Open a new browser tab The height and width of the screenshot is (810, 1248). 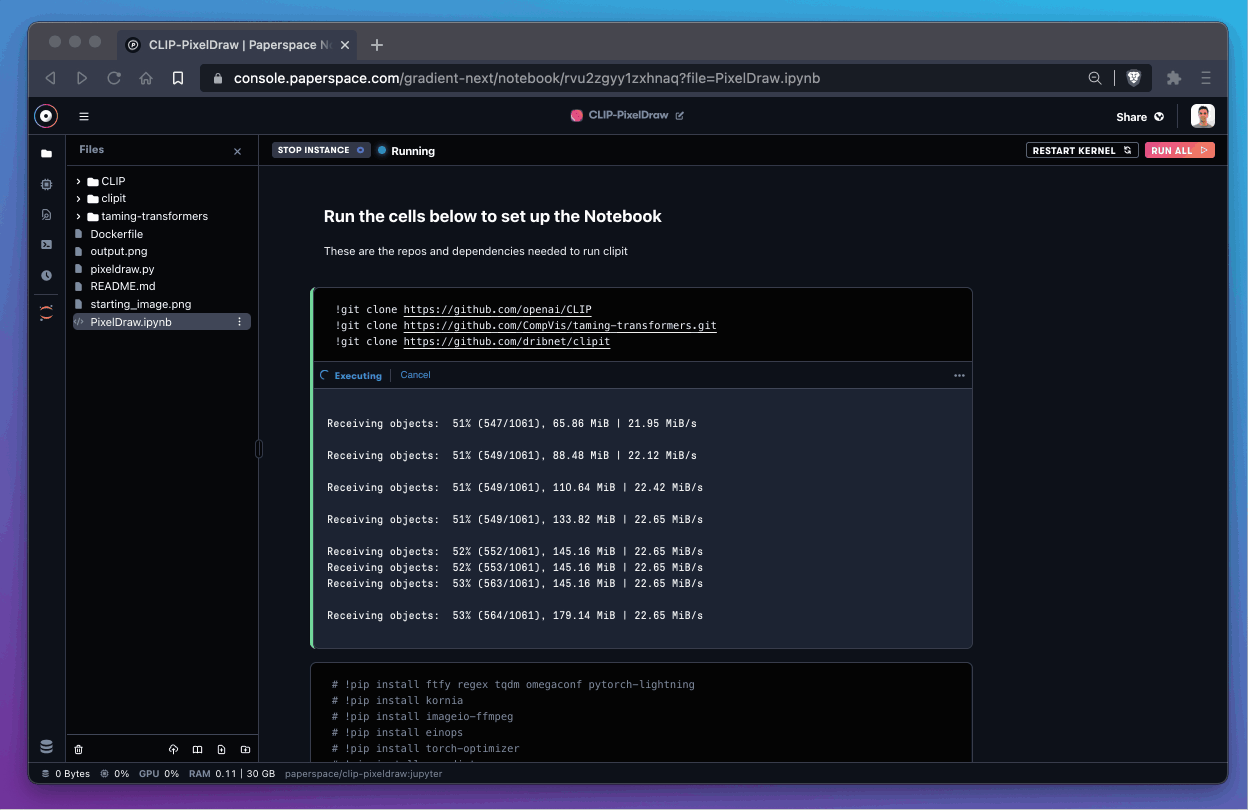point(377,45)
